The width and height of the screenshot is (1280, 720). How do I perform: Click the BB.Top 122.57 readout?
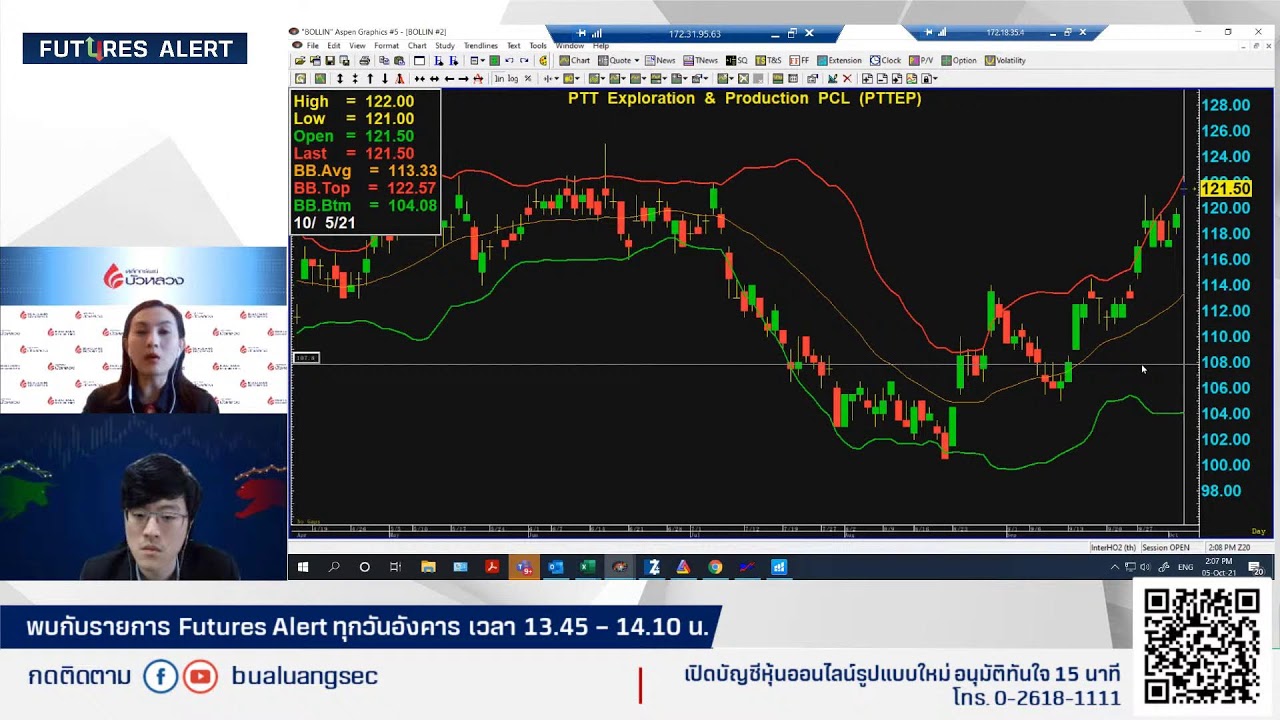point(365,188)
